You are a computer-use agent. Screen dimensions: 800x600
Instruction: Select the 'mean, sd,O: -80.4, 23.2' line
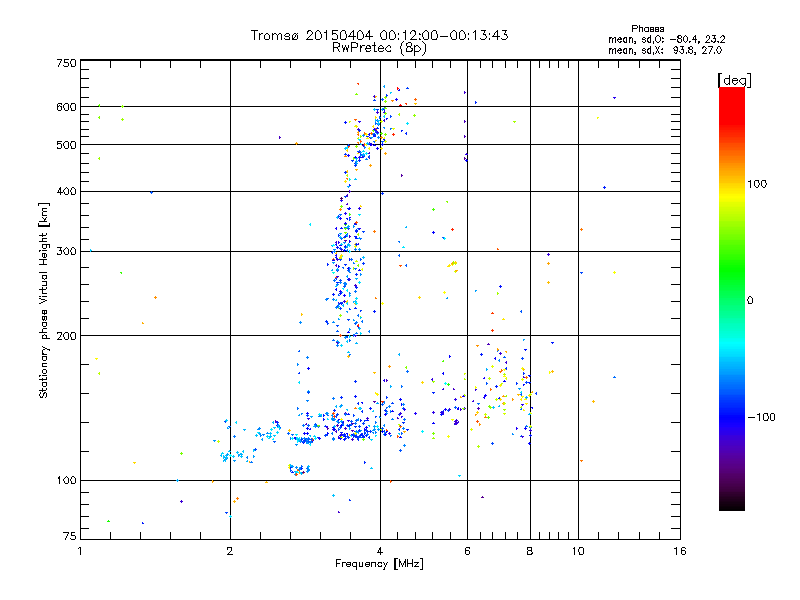coord(666,39)
